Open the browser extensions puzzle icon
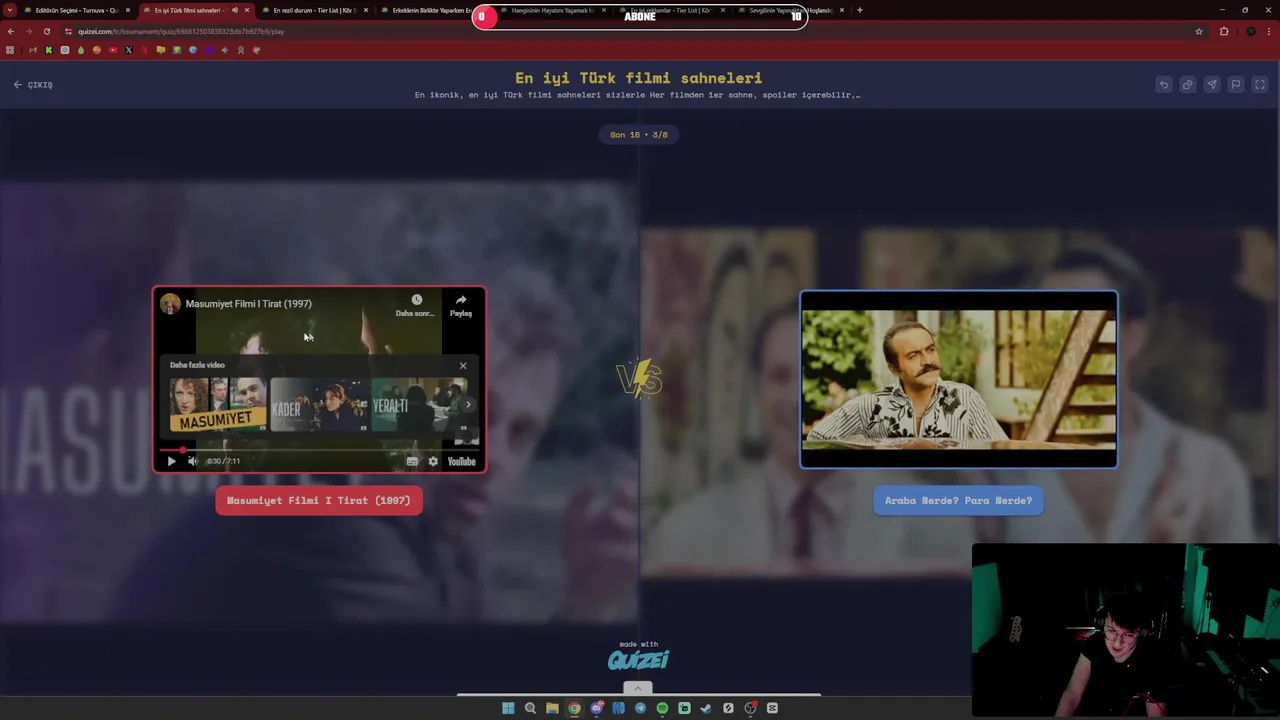This screenshot has width=1280, height=720. click(1224, 31)
